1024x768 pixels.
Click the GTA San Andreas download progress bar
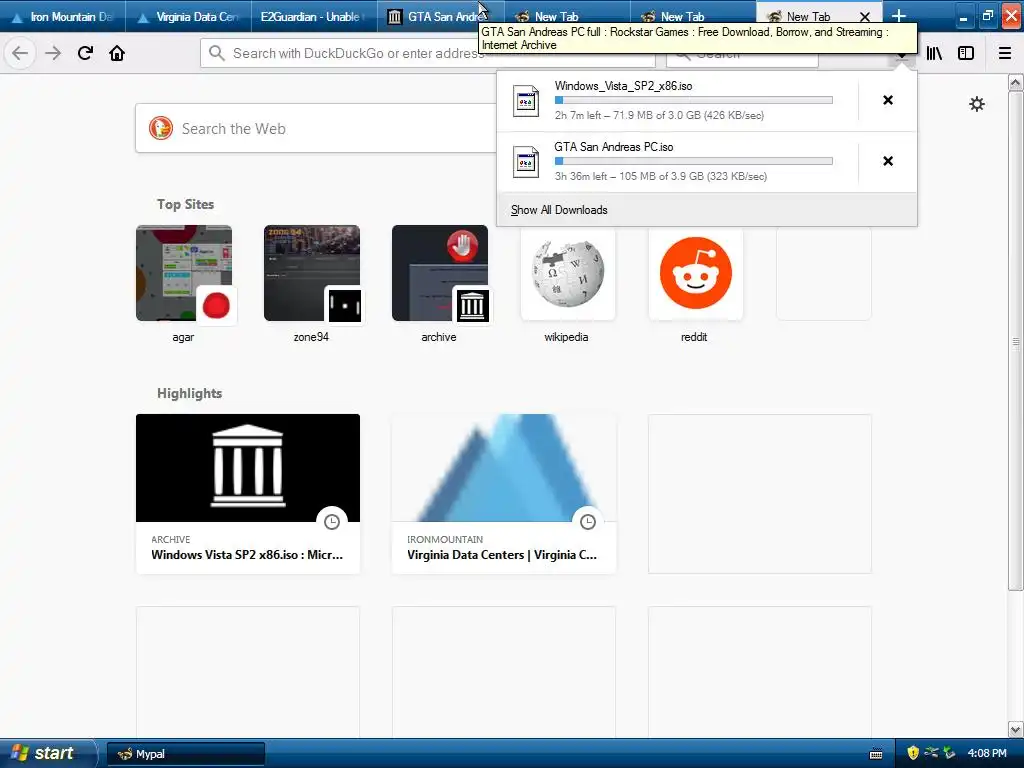point(694,161)
